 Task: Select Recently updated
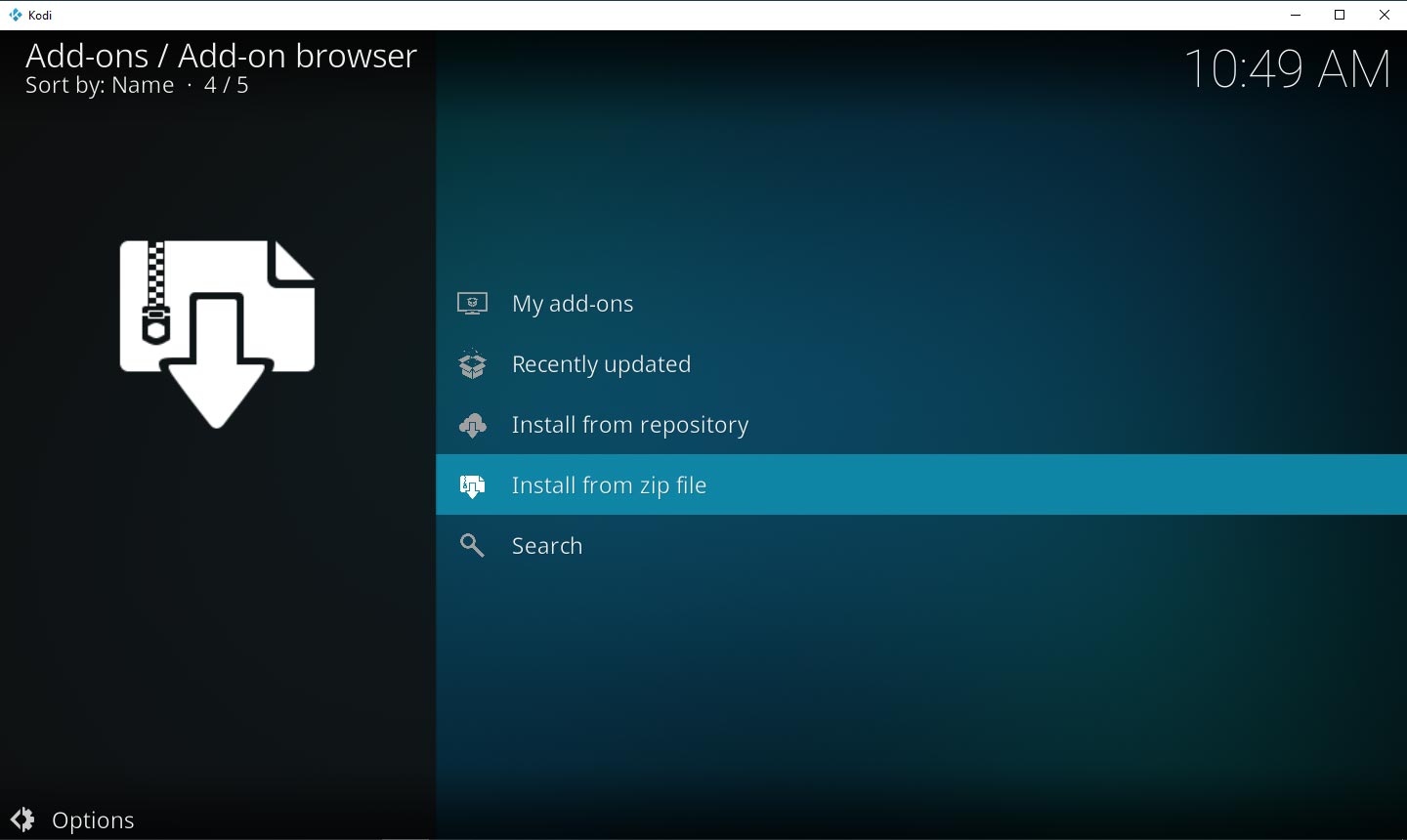point(601,363)
